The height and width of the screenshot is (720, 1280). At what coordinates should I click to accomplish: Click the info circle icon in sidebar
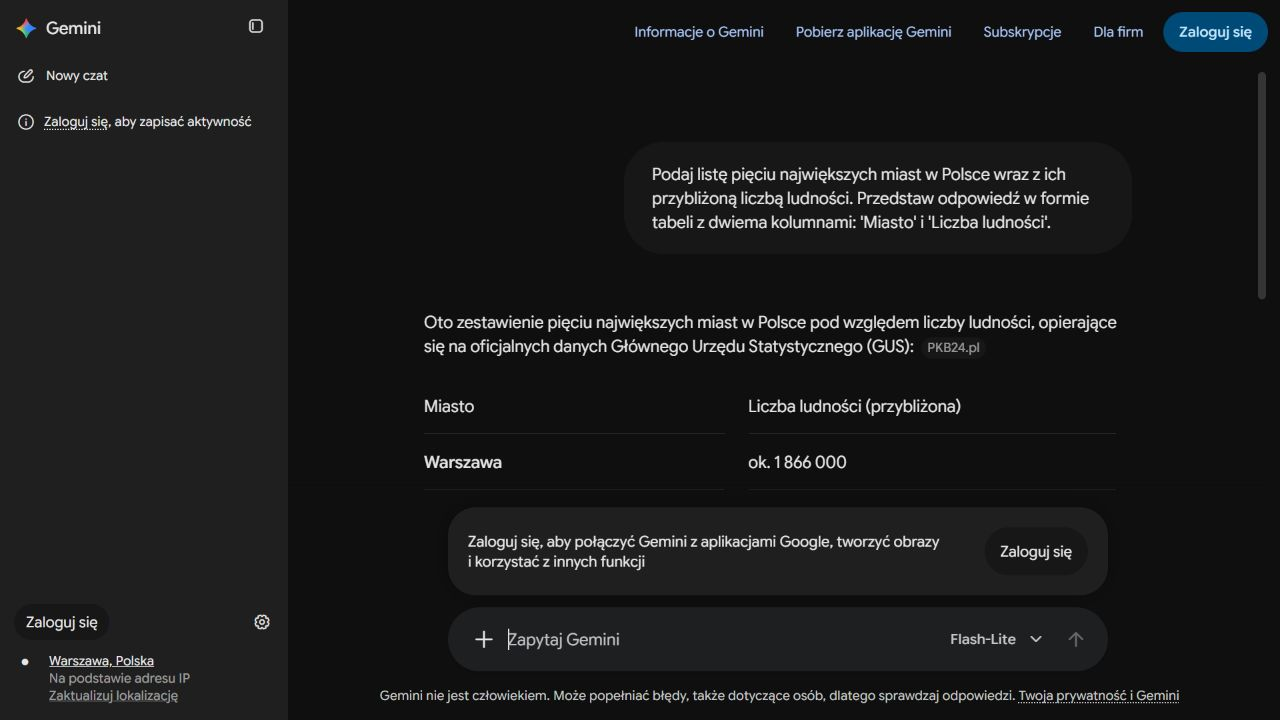click(x=26, y=122)
